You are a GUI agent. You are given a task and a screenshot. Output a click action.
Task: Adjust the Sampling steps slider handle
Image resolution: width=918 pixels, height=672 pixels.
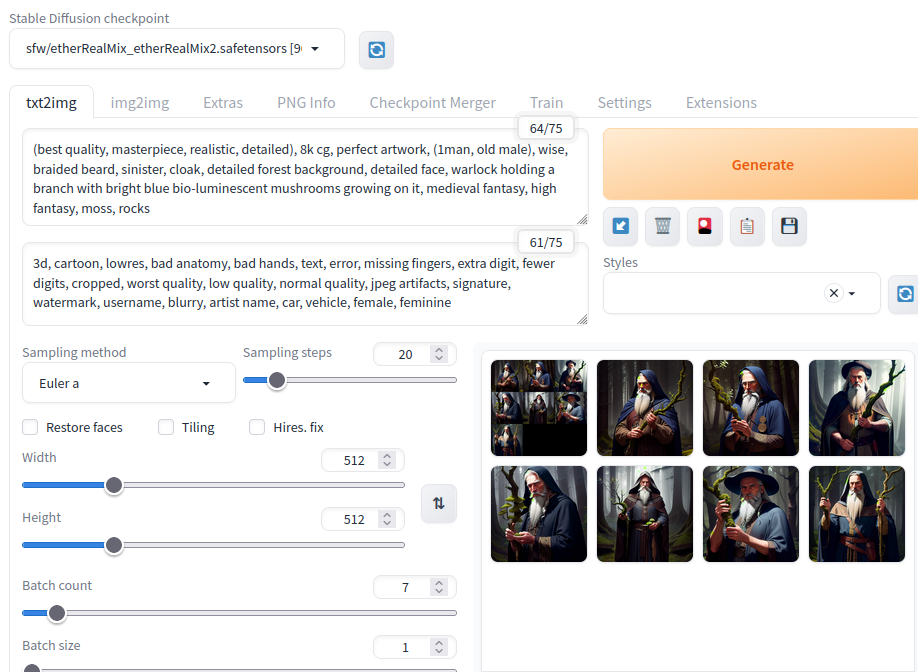tap(276, 380)
